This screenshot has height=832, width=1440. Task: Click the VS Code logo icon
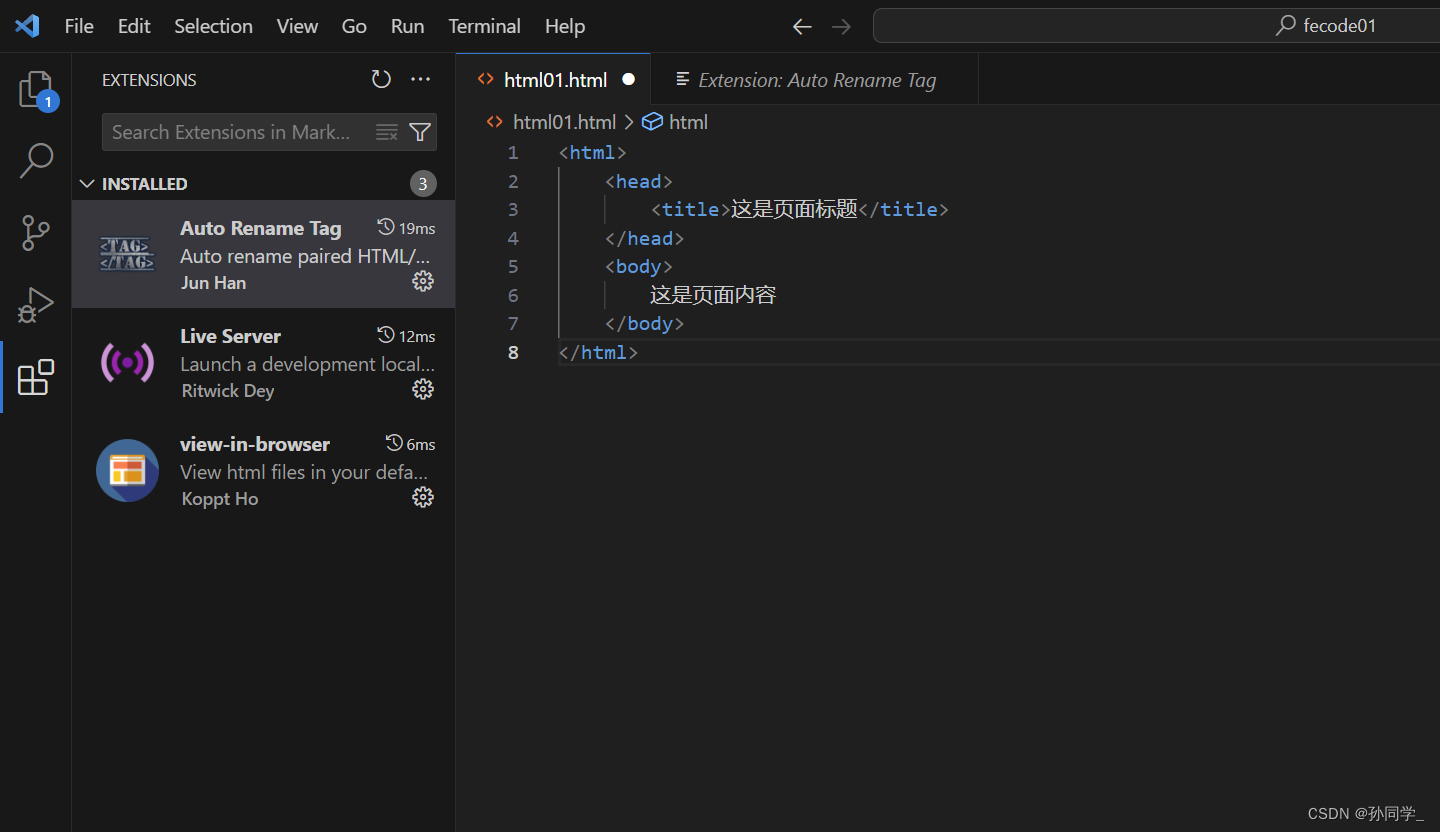[27, 26]
